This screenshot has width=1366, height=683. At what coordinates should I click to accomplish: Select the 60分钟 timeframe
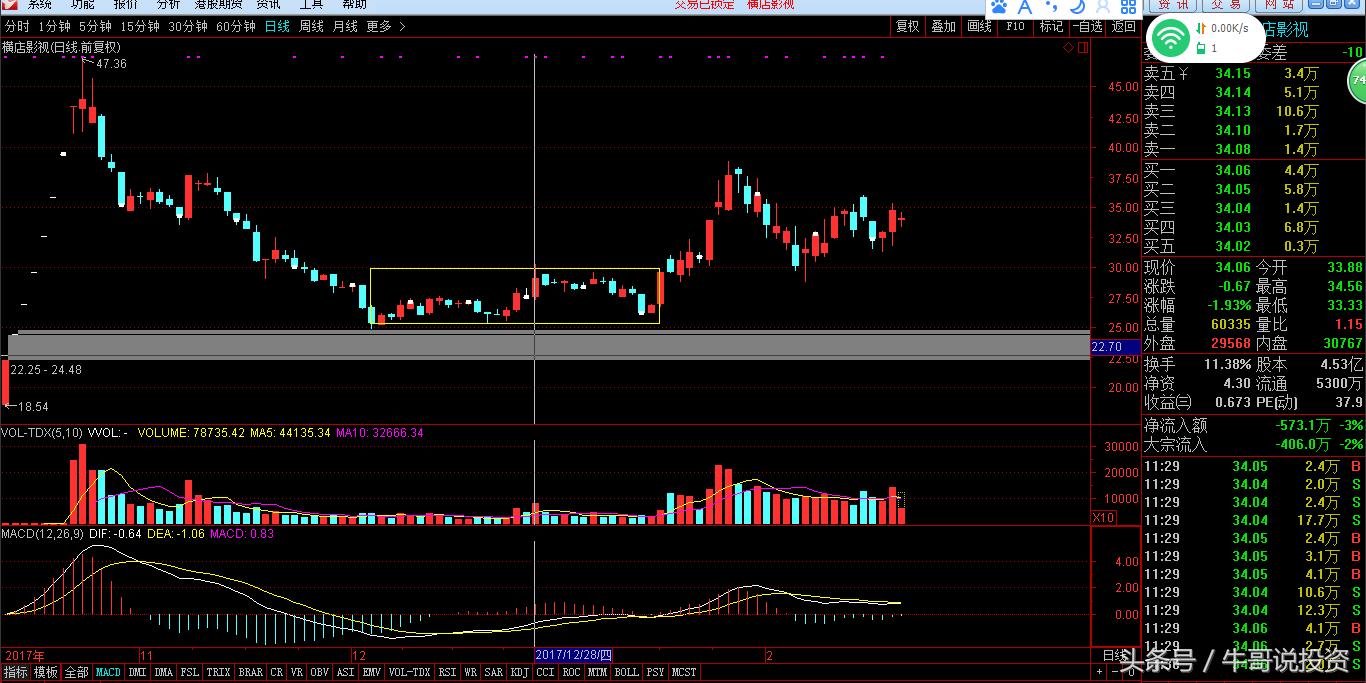[236, 26]
